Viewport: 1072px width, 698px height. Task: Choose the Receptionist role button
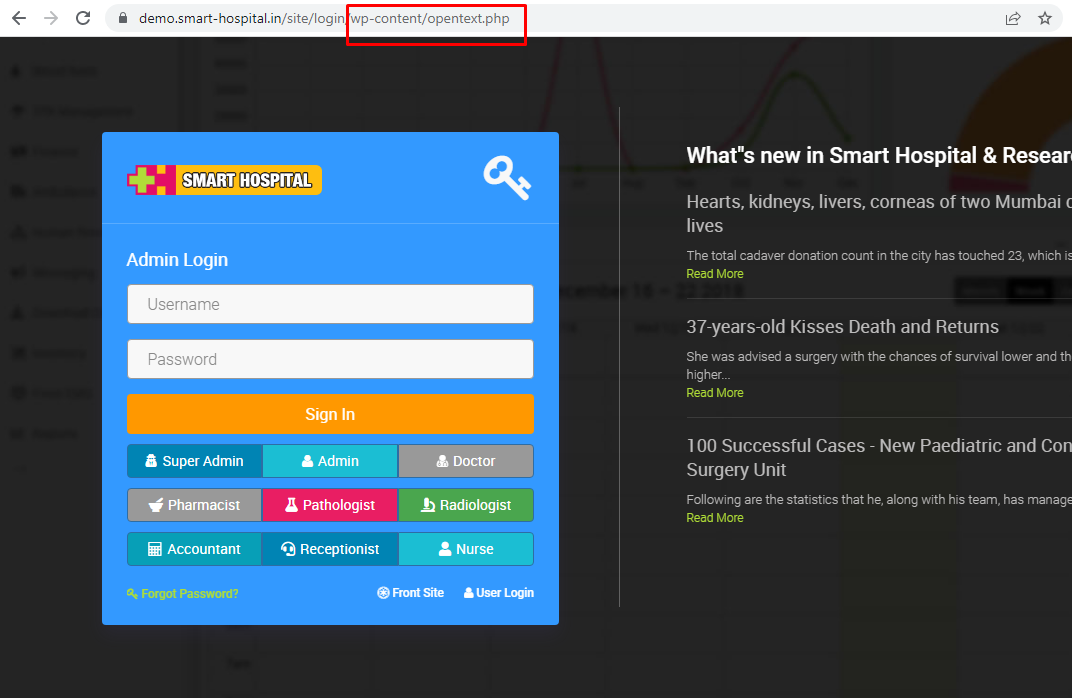point(330,549)
